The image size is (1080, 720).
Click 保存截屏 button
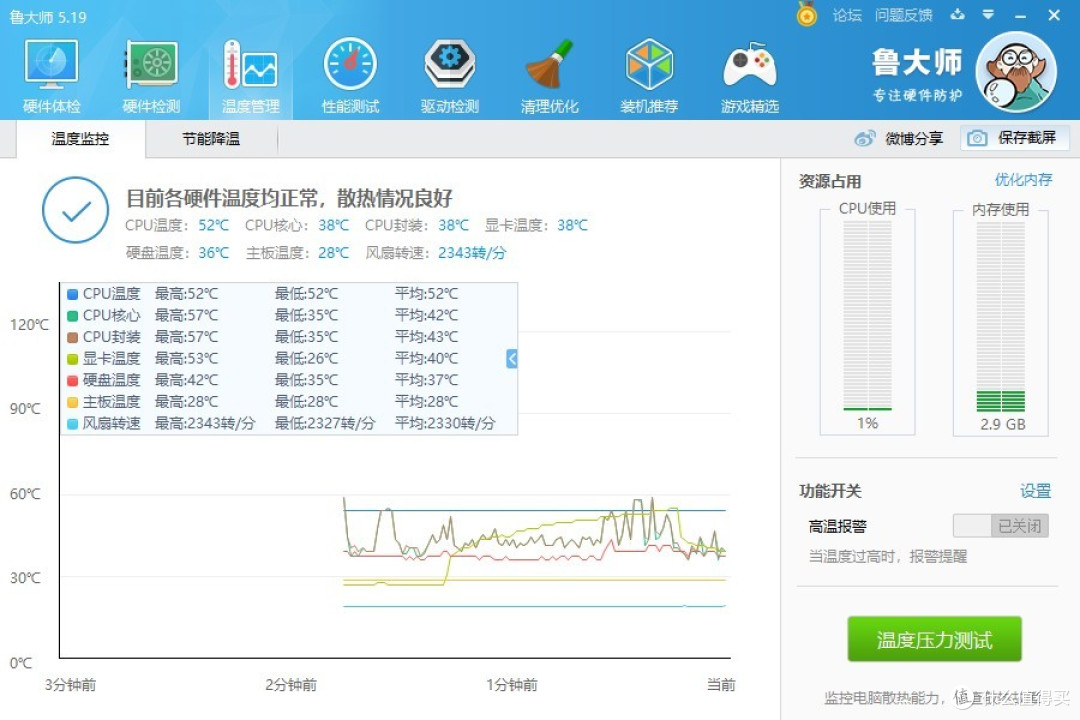coord(1014,138)
